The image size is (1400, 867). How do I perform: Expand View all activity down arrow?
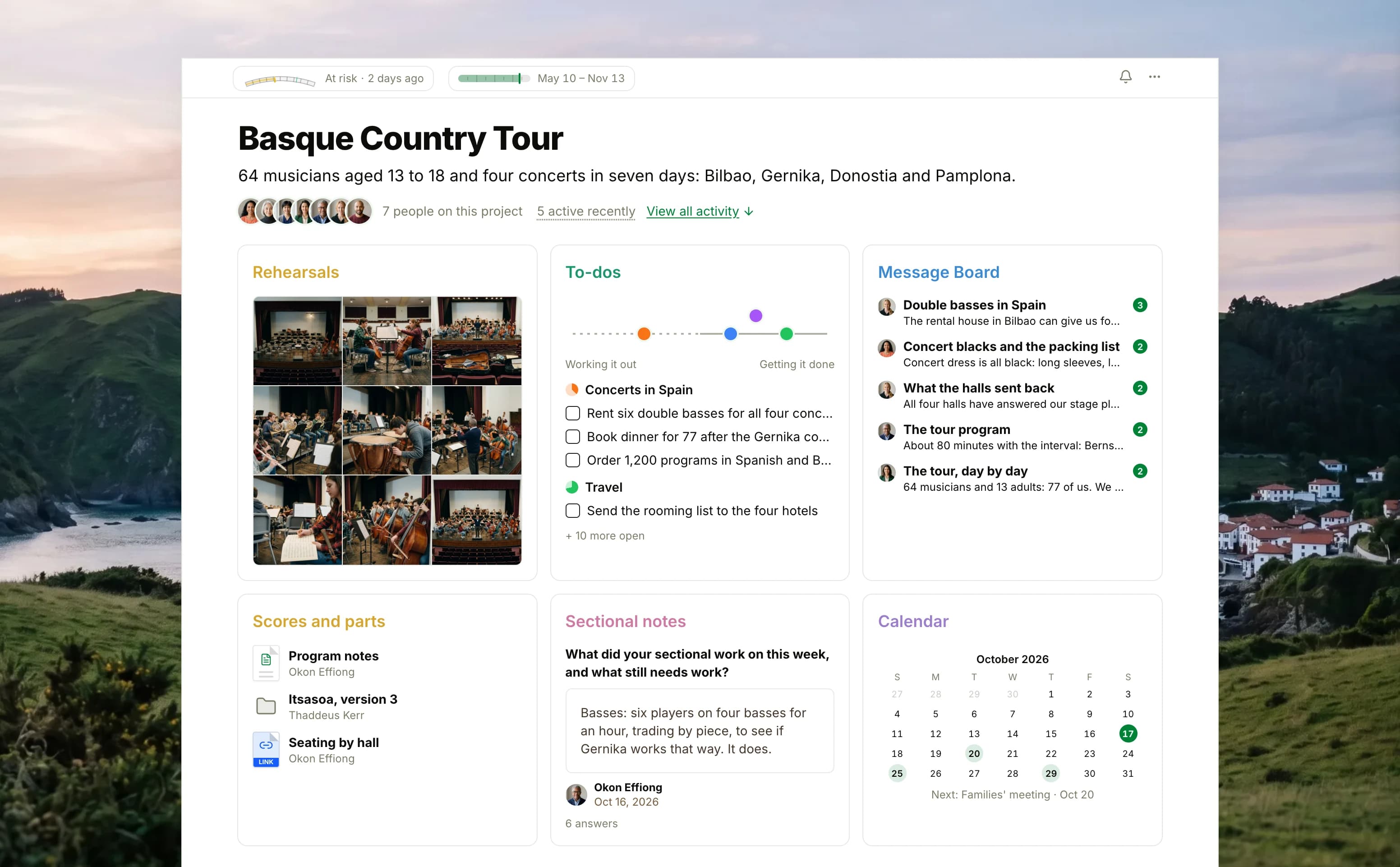749,212
